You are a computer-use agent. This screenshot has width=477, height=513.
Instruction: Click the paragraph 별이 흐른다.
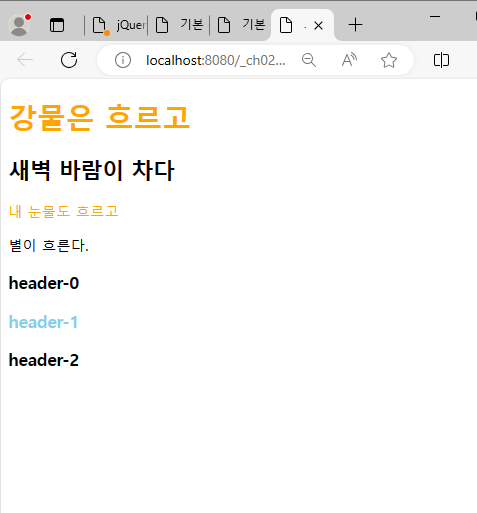(x=49, y=246)
